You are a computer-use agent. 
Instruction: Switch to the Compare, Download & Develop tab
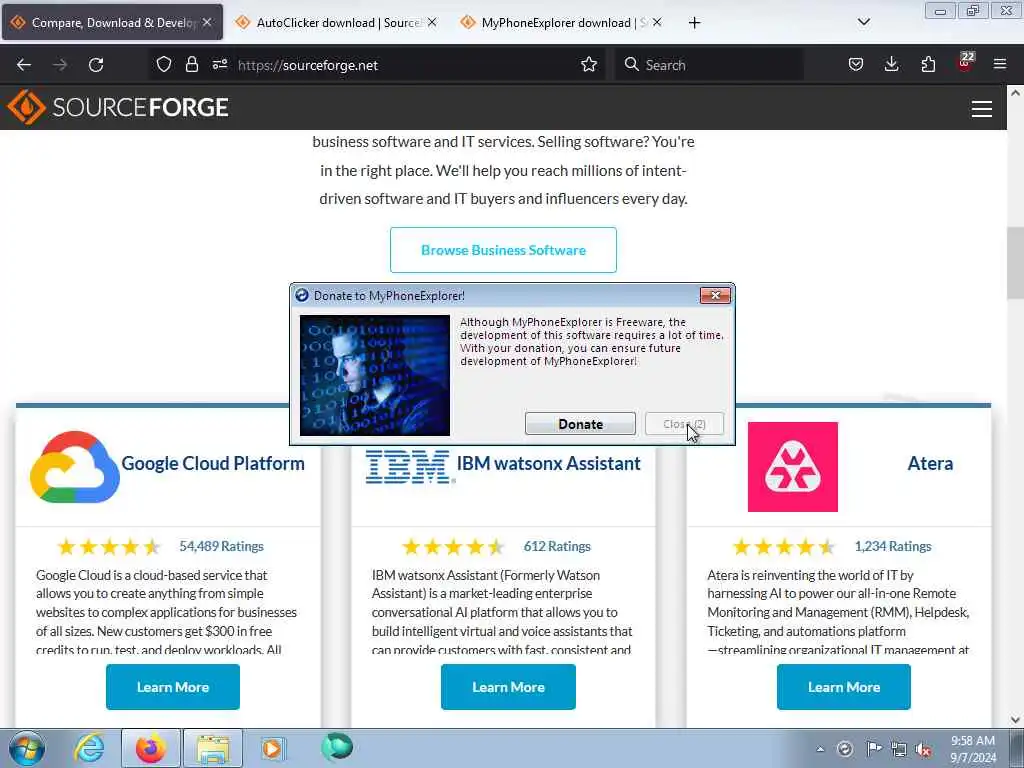point(112,22)
